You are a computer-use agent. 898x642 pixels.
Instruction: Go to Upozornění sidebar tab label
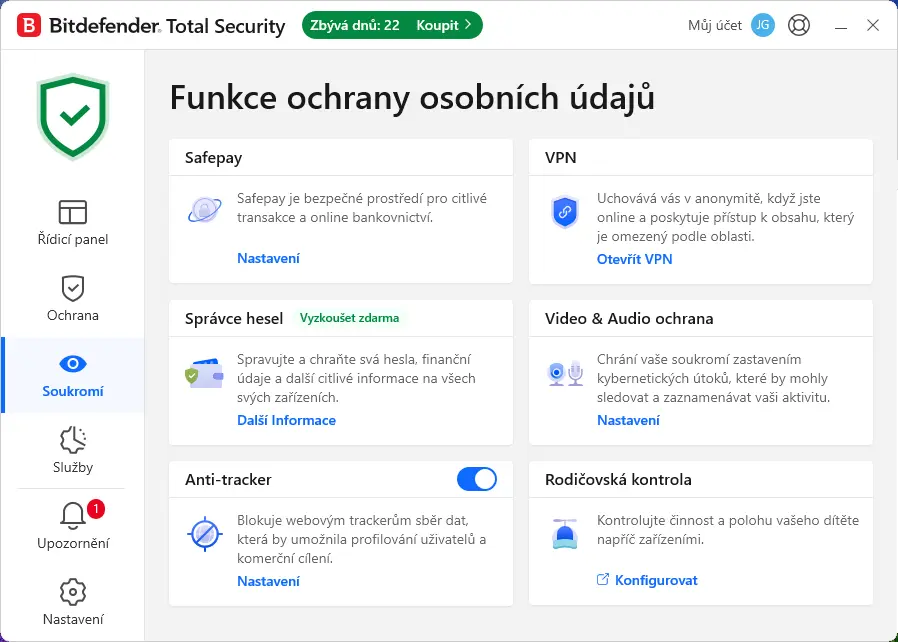point(73,543)
